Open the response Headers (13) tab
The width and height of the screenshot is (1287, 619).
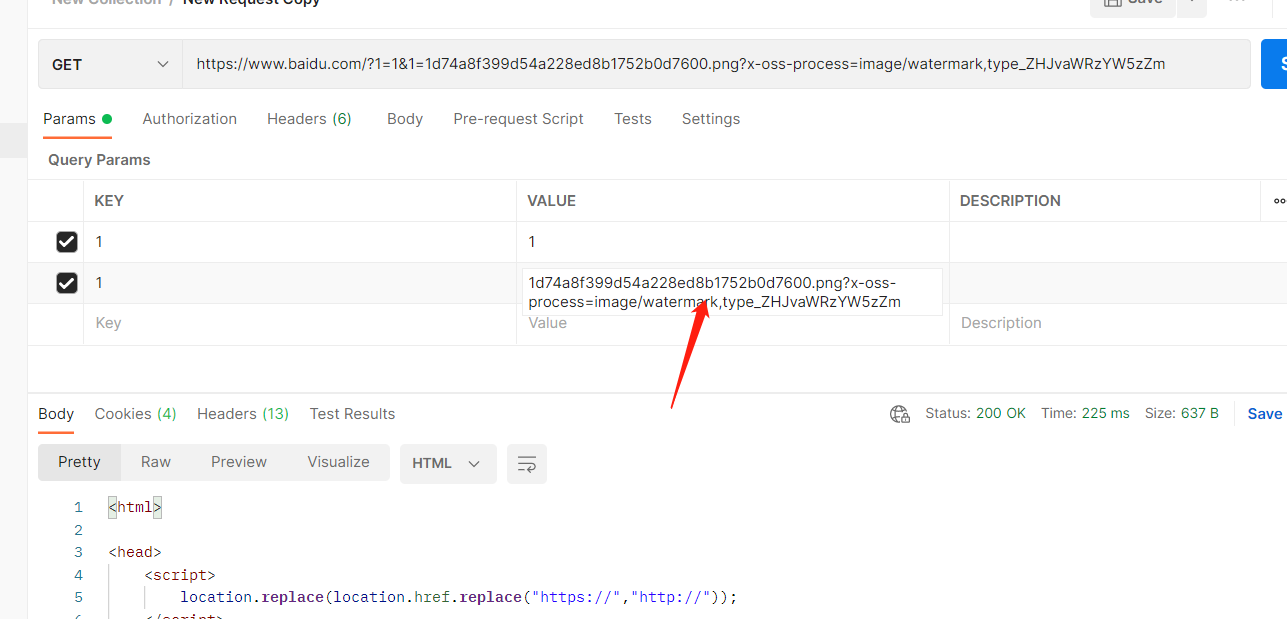243,414
